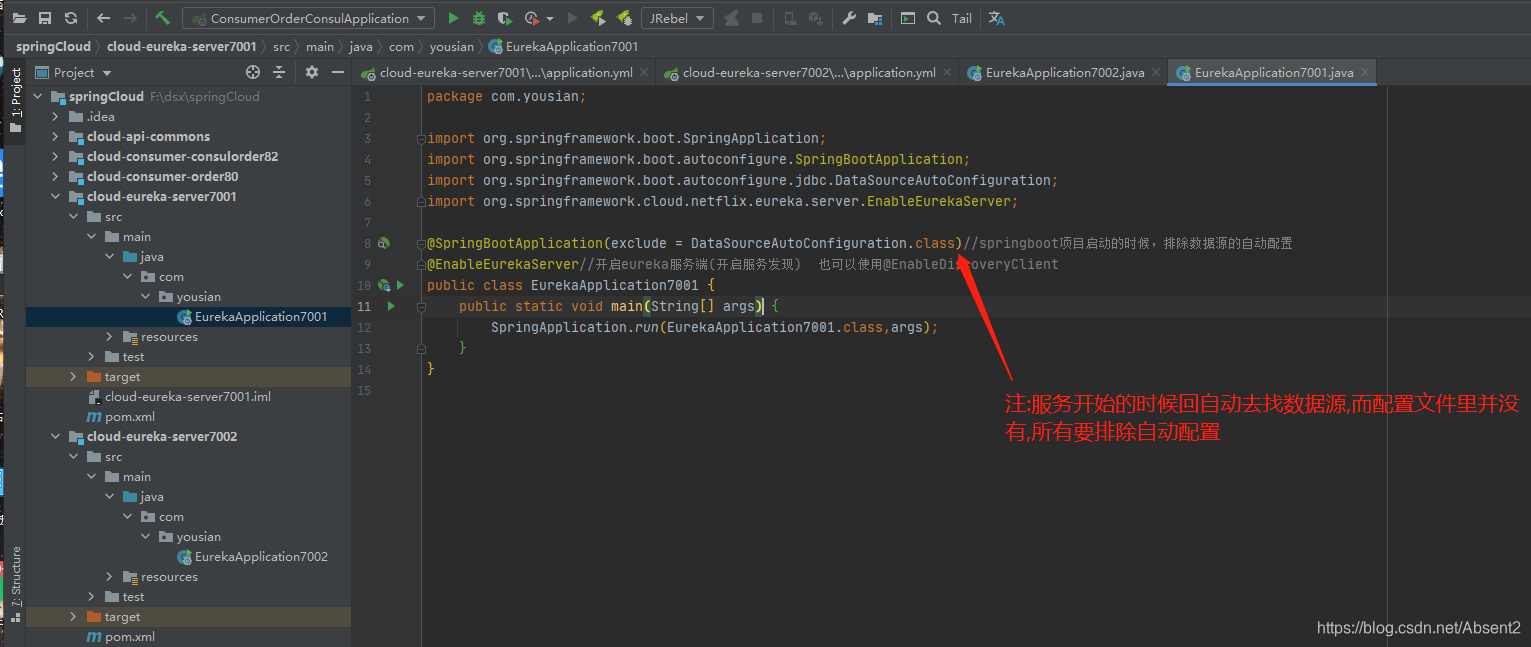Click springCloud in the breadcrumb bar
The height and width of the screenshot is (647, 1531).
point(53,46)
